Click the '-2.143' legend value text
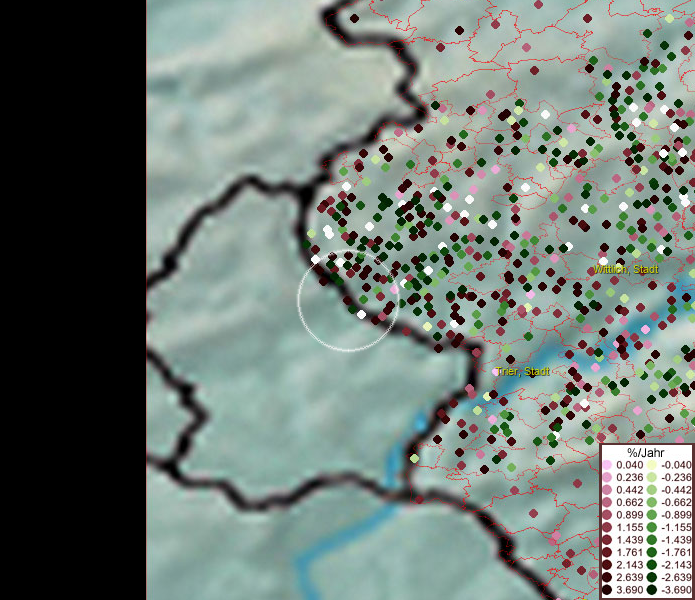The width and height of the screenshot is (695, 600). [676, 565]
